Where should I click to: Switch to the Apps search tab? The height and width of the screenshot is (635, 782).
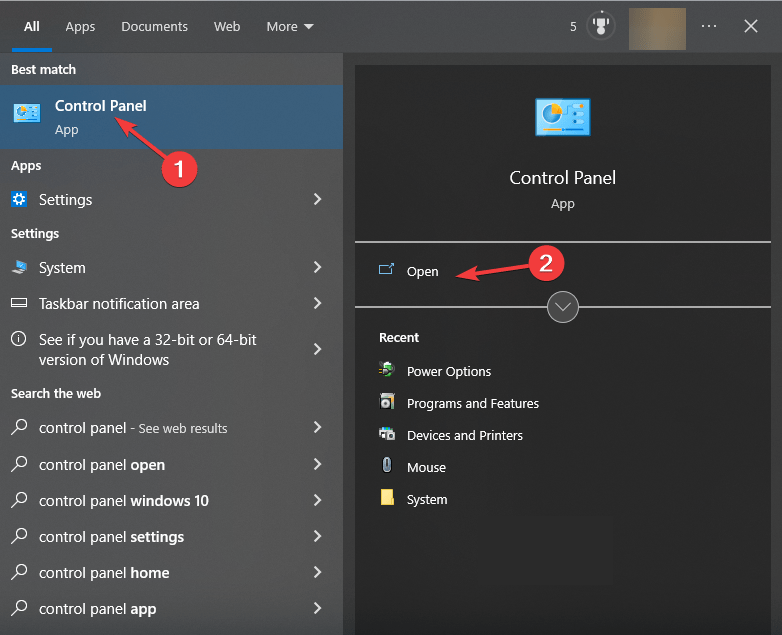tap(80, 26)
